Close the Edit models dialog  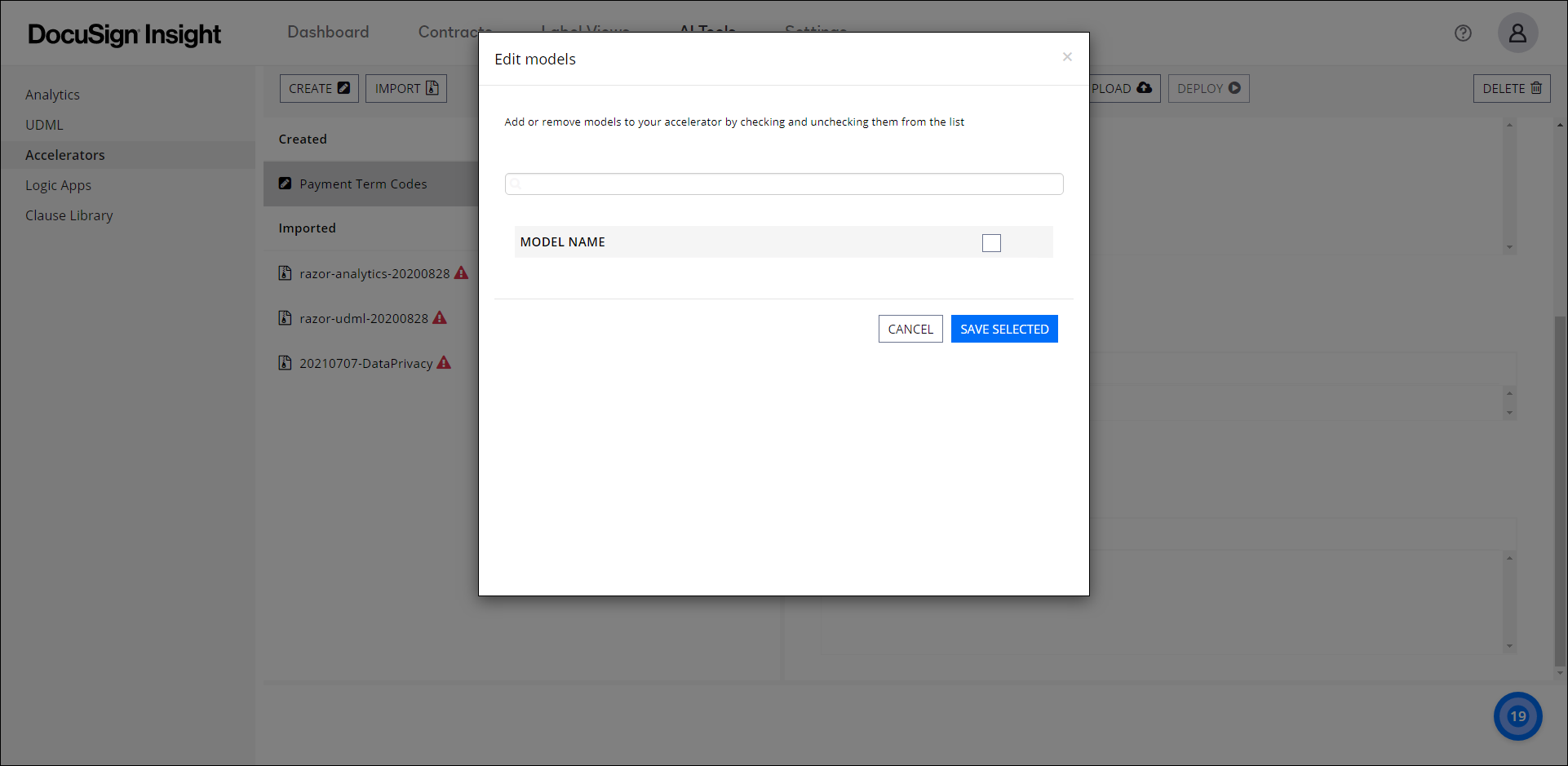1067,57
